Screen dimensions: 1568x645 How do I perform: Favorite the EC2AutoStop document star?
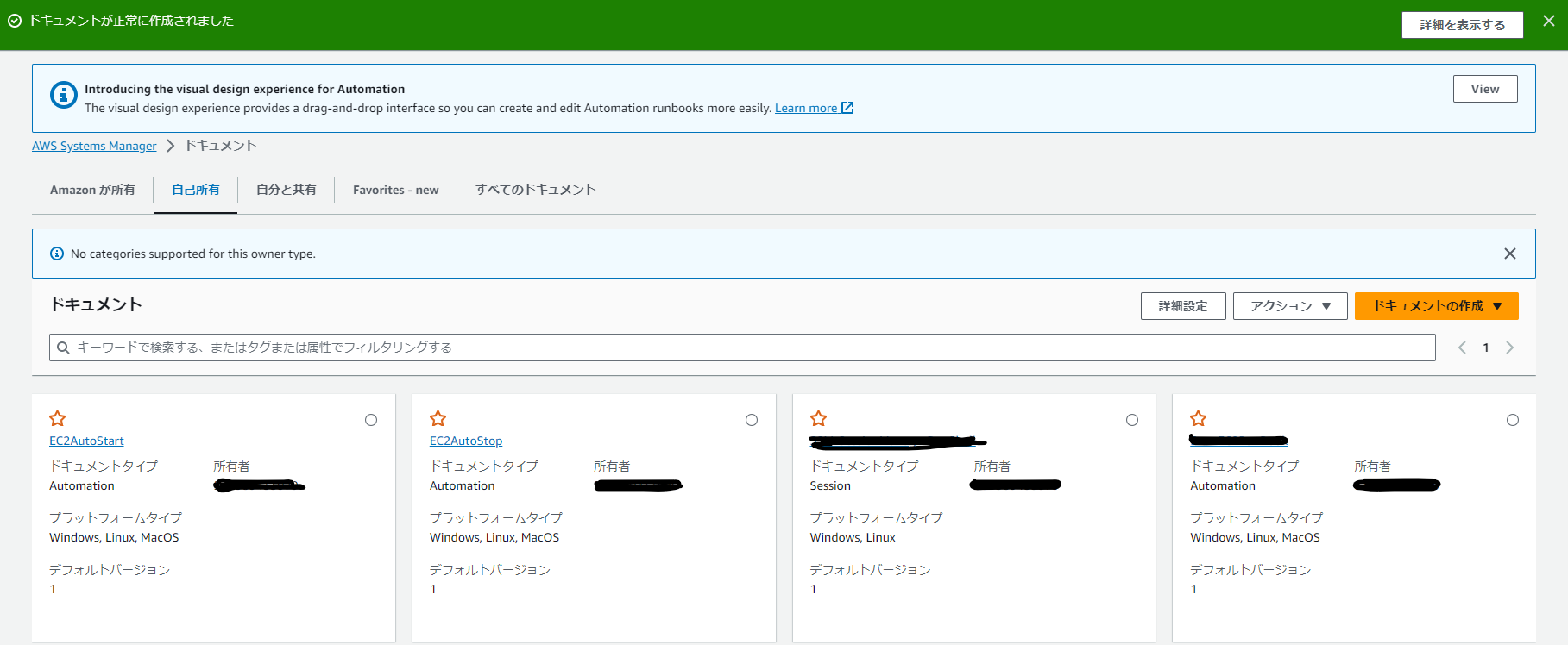(x=438, y=418)
